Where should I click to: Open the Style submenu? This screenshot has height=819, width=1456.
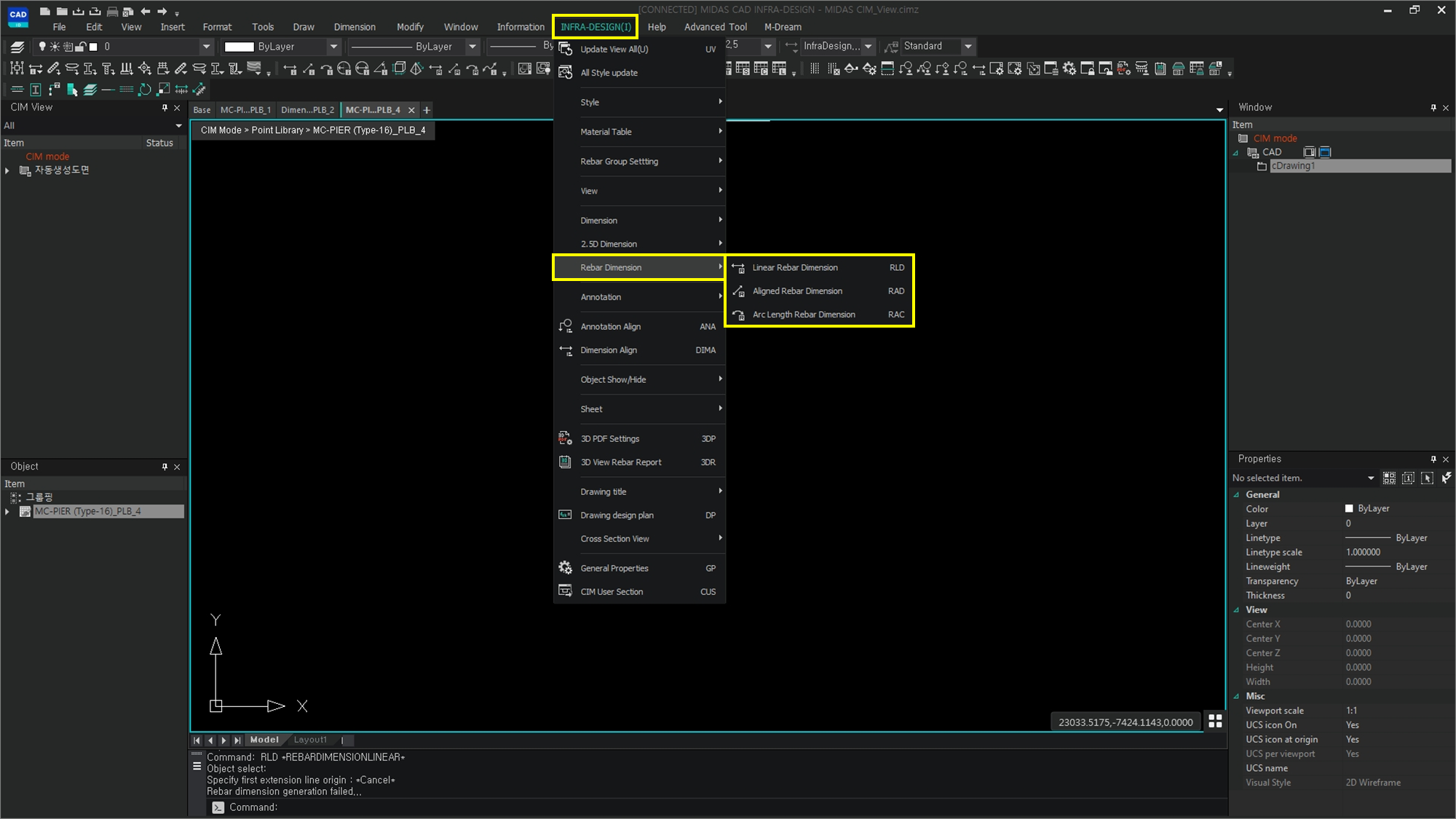click(x=639, y=102)
